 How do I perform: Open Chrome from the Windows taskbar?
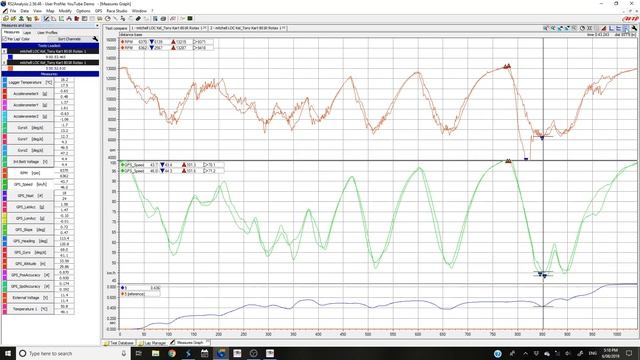(x=172, y=353)
